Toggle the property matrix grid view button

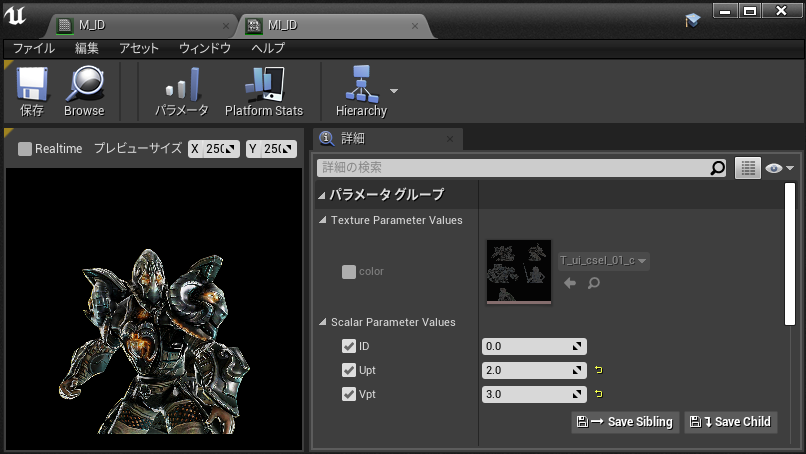point(747,168)
